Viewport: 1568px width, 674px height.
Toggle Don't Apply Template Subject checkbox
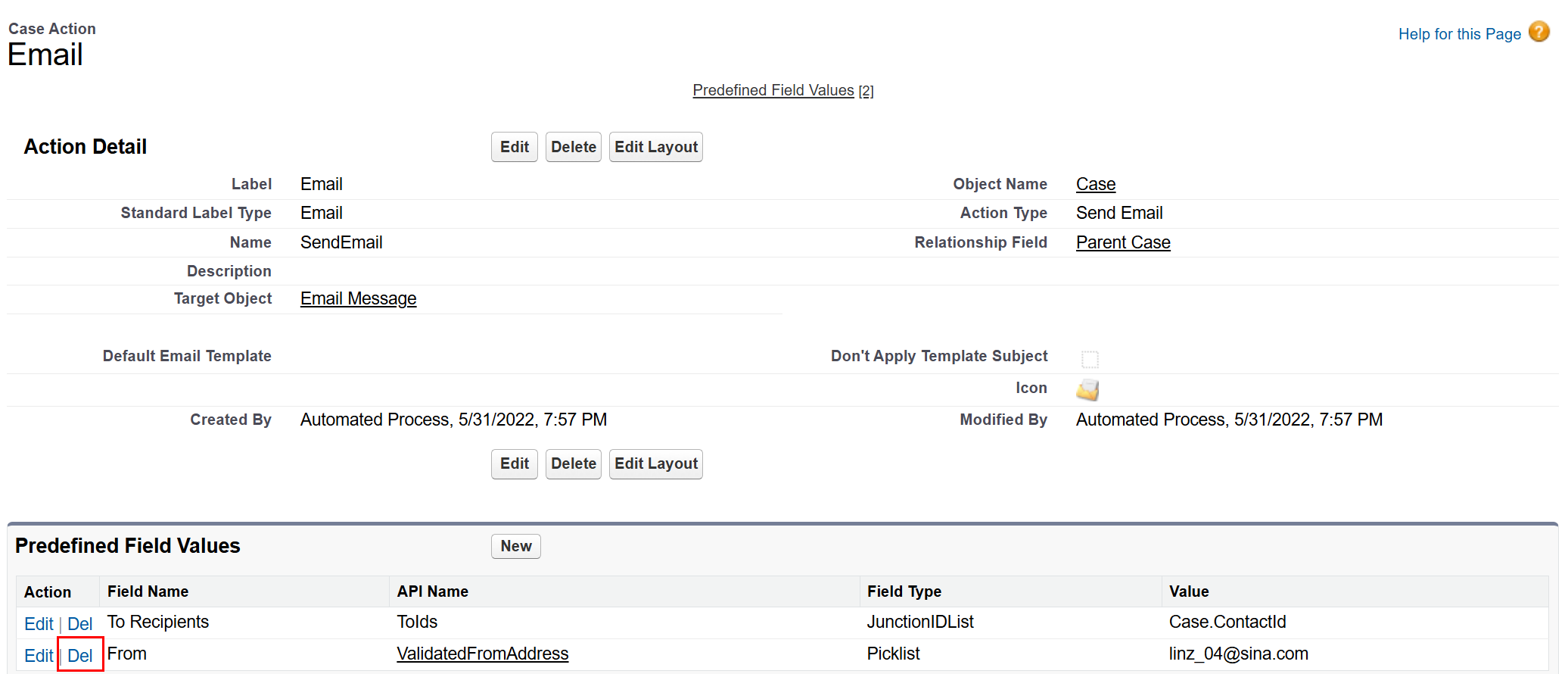point(1090,359)
